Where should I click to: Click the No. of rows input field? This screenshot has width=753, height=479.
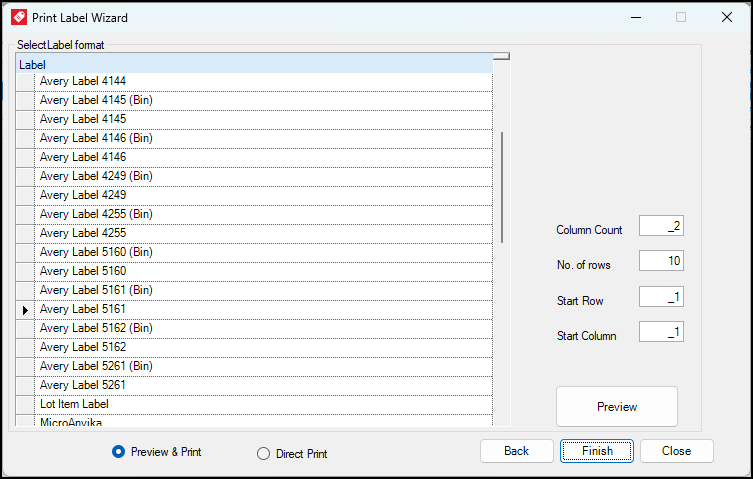pyautogui.click(x=661, y=261)
